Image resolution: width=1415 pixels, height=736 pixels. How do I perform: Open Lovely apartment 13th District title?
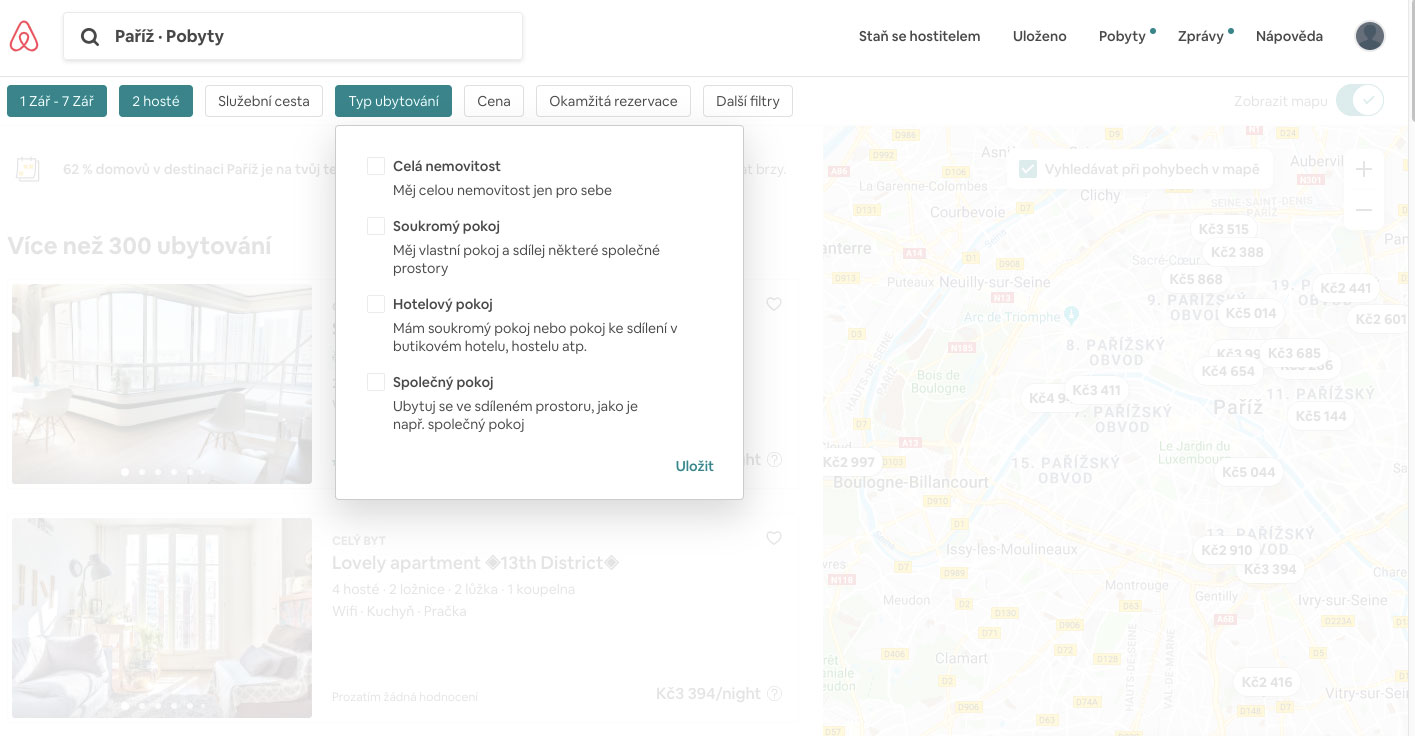click(x=476, y=563)
